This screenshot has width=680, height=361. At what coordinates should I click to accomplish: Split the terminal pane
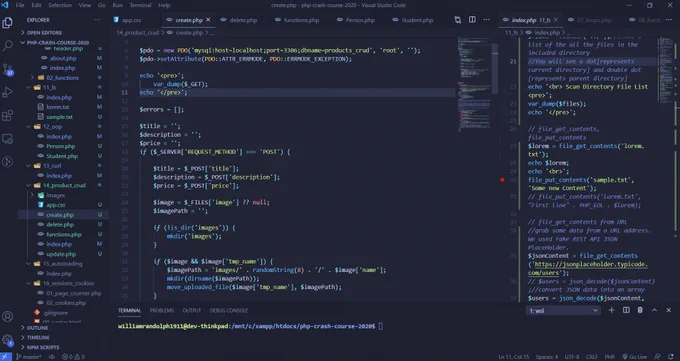626,310
